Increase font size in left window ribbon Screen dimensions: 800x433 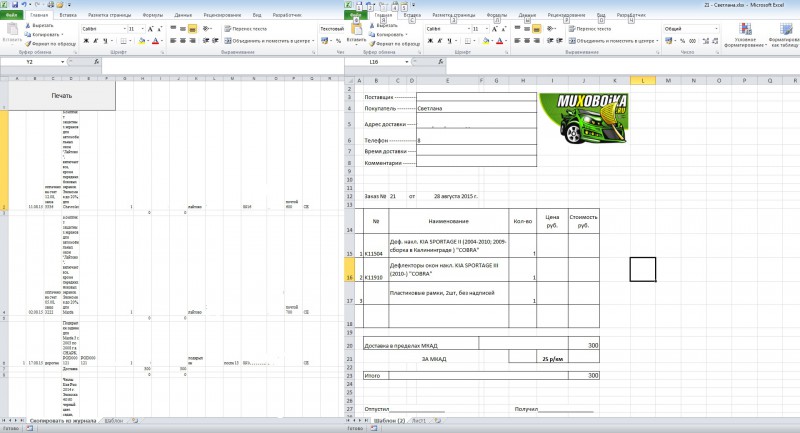[151, 29]
